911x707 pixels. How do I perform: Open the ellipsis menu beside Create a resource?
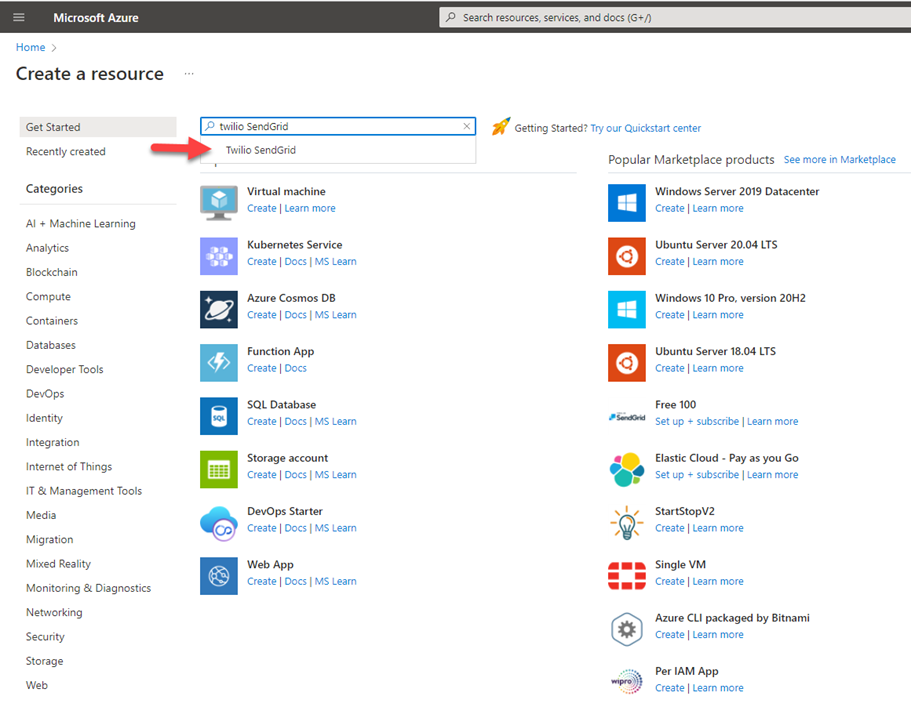coord(189,74)
